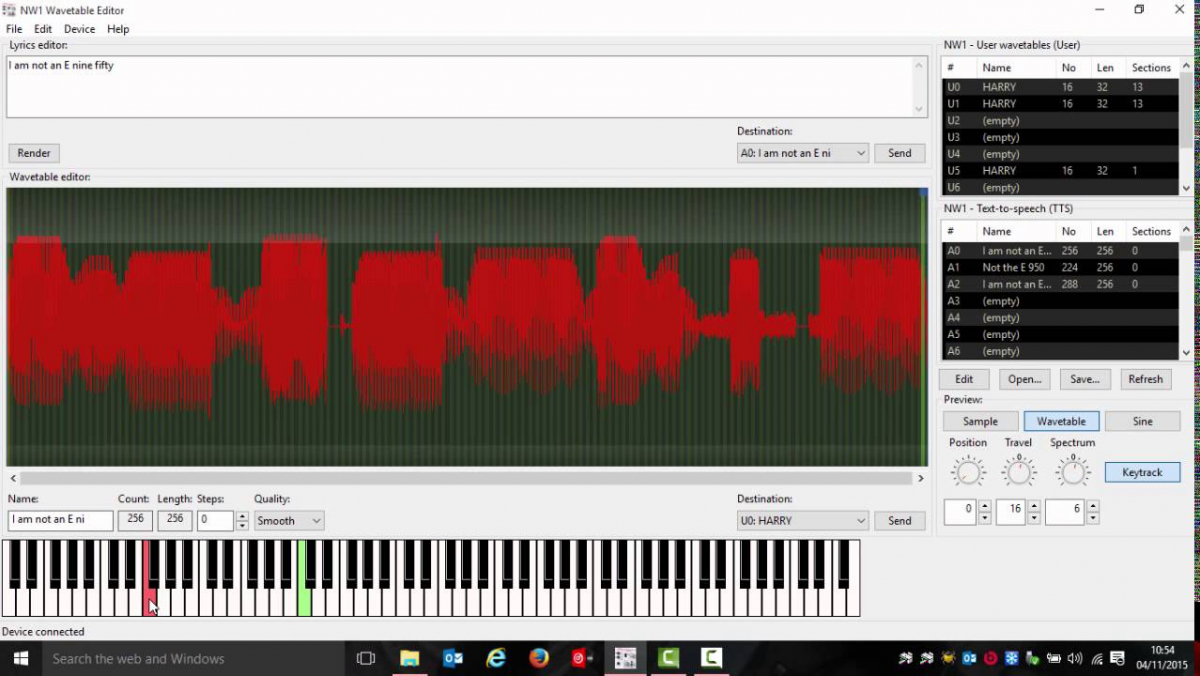Click into the wavetable Name field

coord(60,520)
